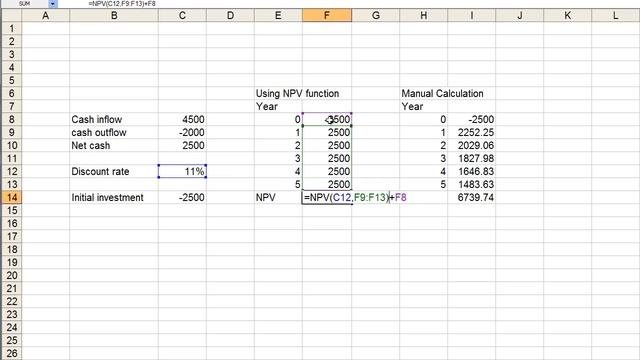Select row 25 header
This screenshot has height=360, width=640.
[x=11, y=340]
